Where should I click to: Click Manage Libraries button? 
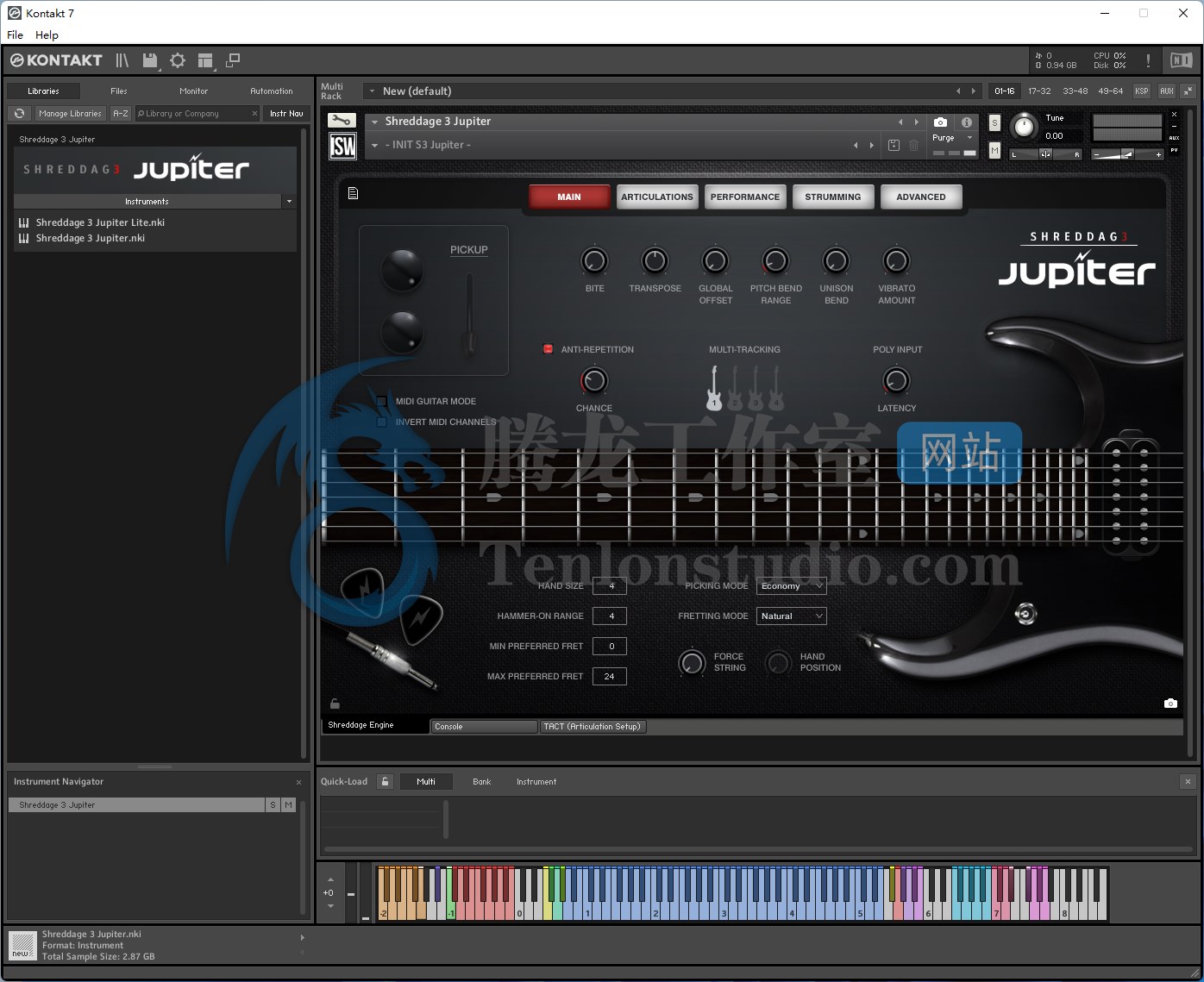[x=70, y=113]
